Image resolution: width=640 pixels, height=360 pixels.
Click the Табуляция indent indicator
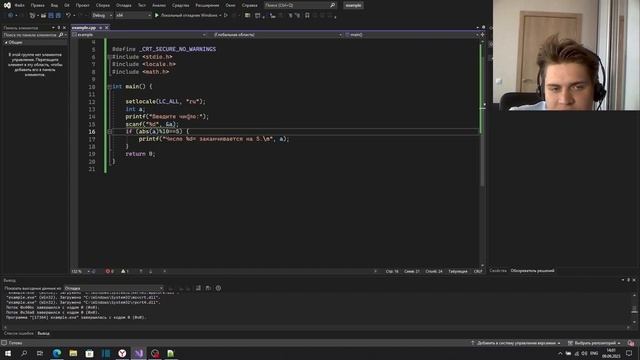458,271
